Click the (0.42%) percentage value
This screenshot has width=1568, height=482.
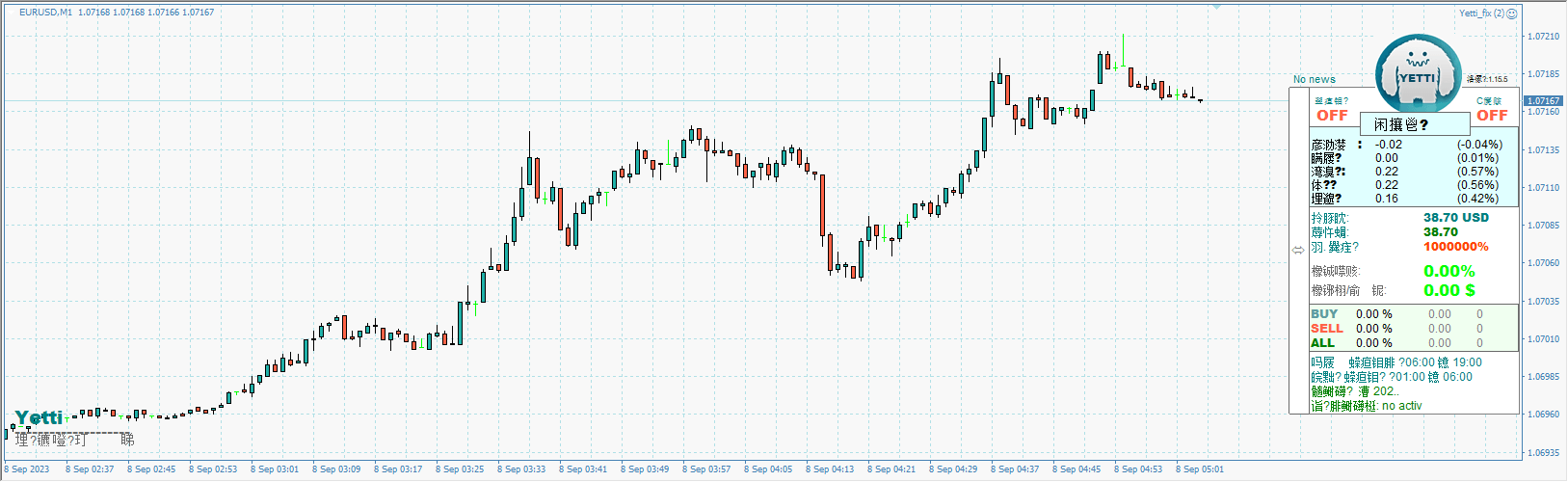[x=1477, y=199]
